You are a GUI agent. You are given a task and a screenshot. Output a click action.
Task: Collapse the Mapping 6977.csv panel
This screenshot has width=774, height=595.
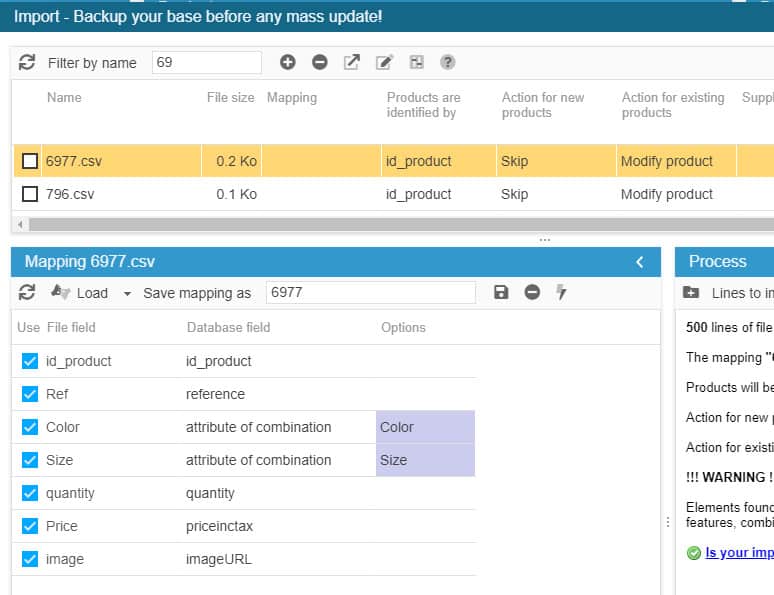[640, 262]
